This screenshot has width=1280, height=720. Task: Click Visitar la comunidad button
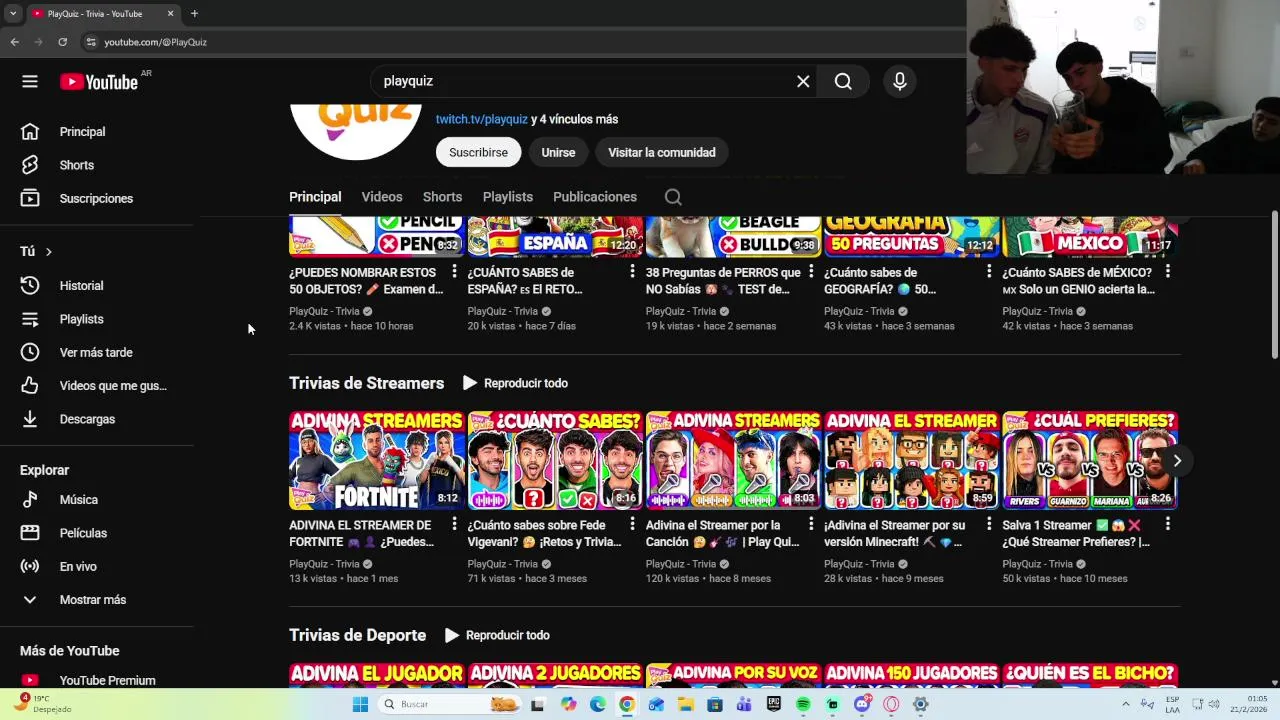point(662,152)
